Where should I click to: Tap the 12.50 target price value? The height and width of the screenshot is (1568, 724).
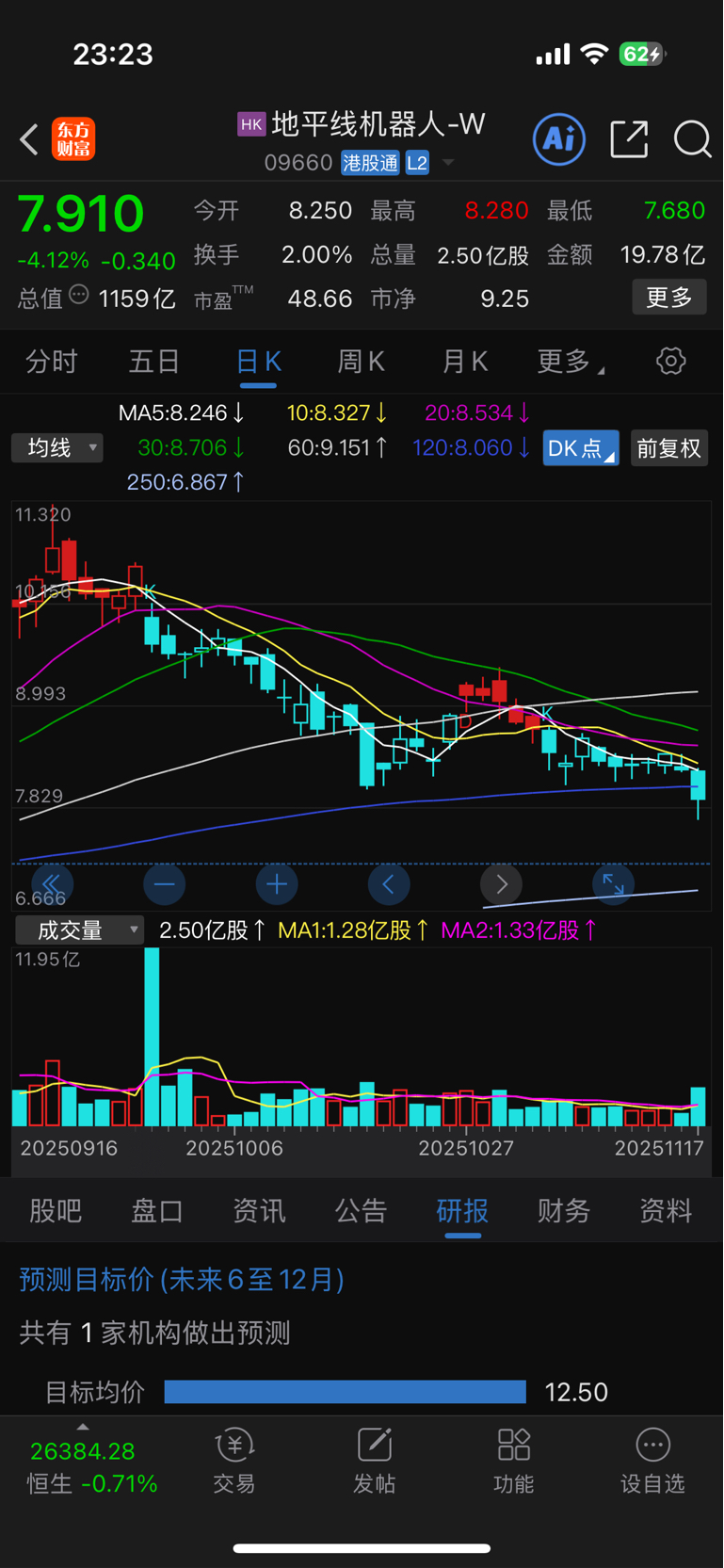[576, 1392]
